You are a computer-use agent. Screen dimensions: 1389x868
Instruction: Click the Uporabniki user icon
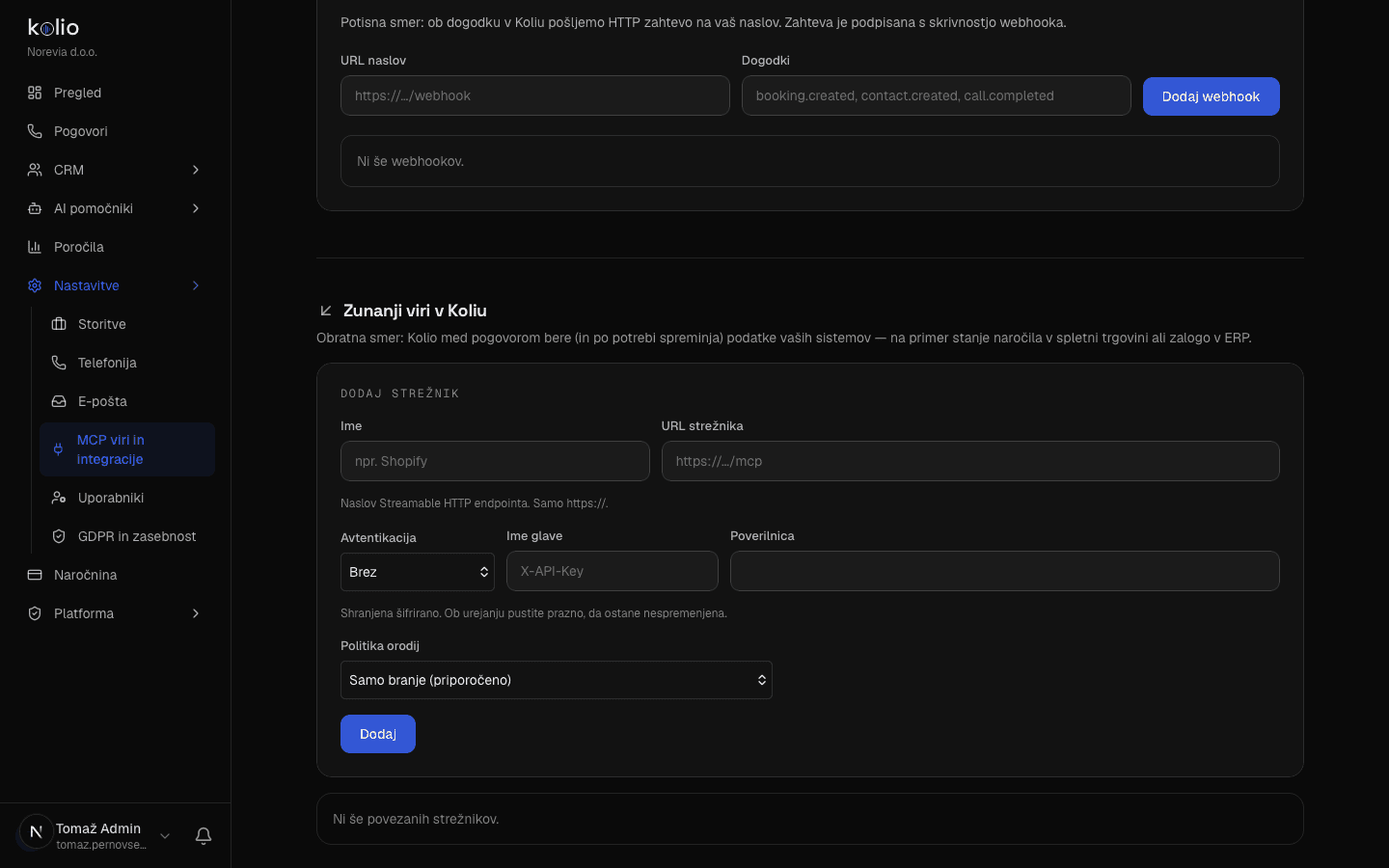[59, 498]
